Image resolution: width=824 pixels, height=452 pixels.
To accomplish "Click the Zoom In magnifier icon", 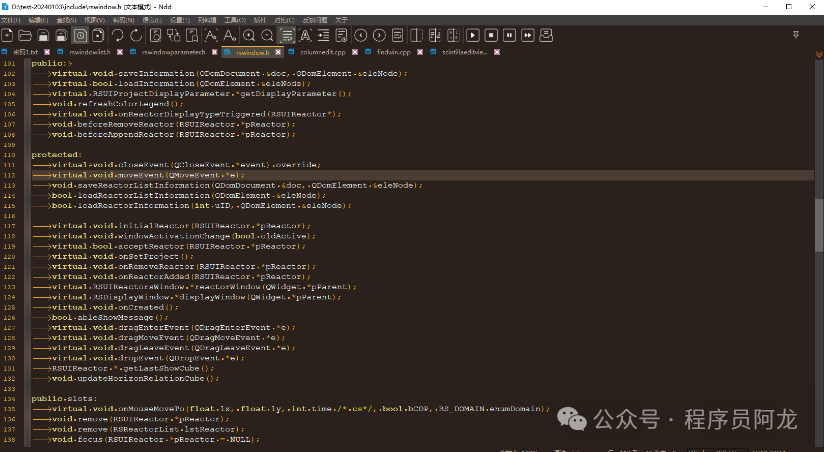I will point(251,35).
